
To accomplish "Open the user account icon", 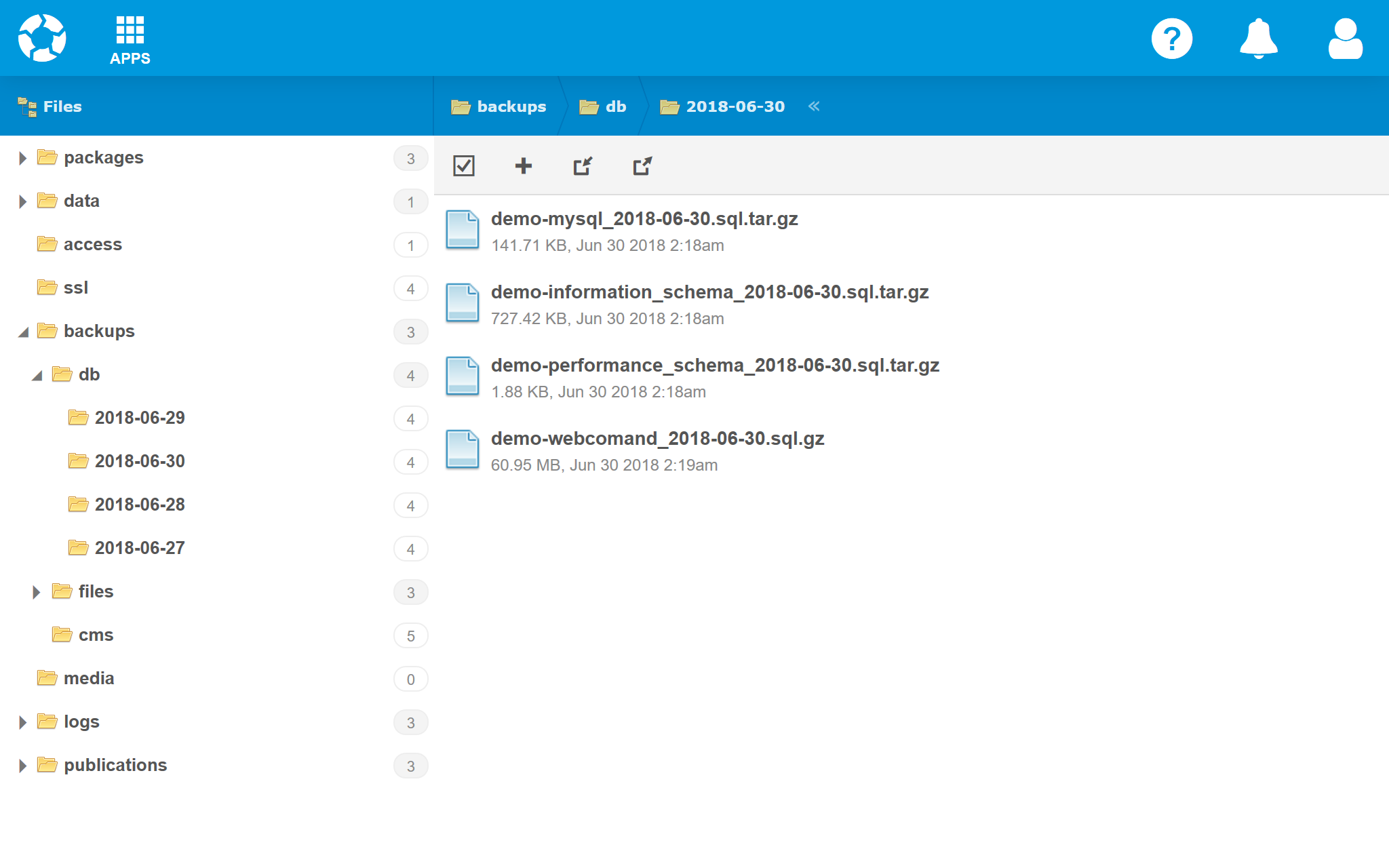I will coord(1345,39).
